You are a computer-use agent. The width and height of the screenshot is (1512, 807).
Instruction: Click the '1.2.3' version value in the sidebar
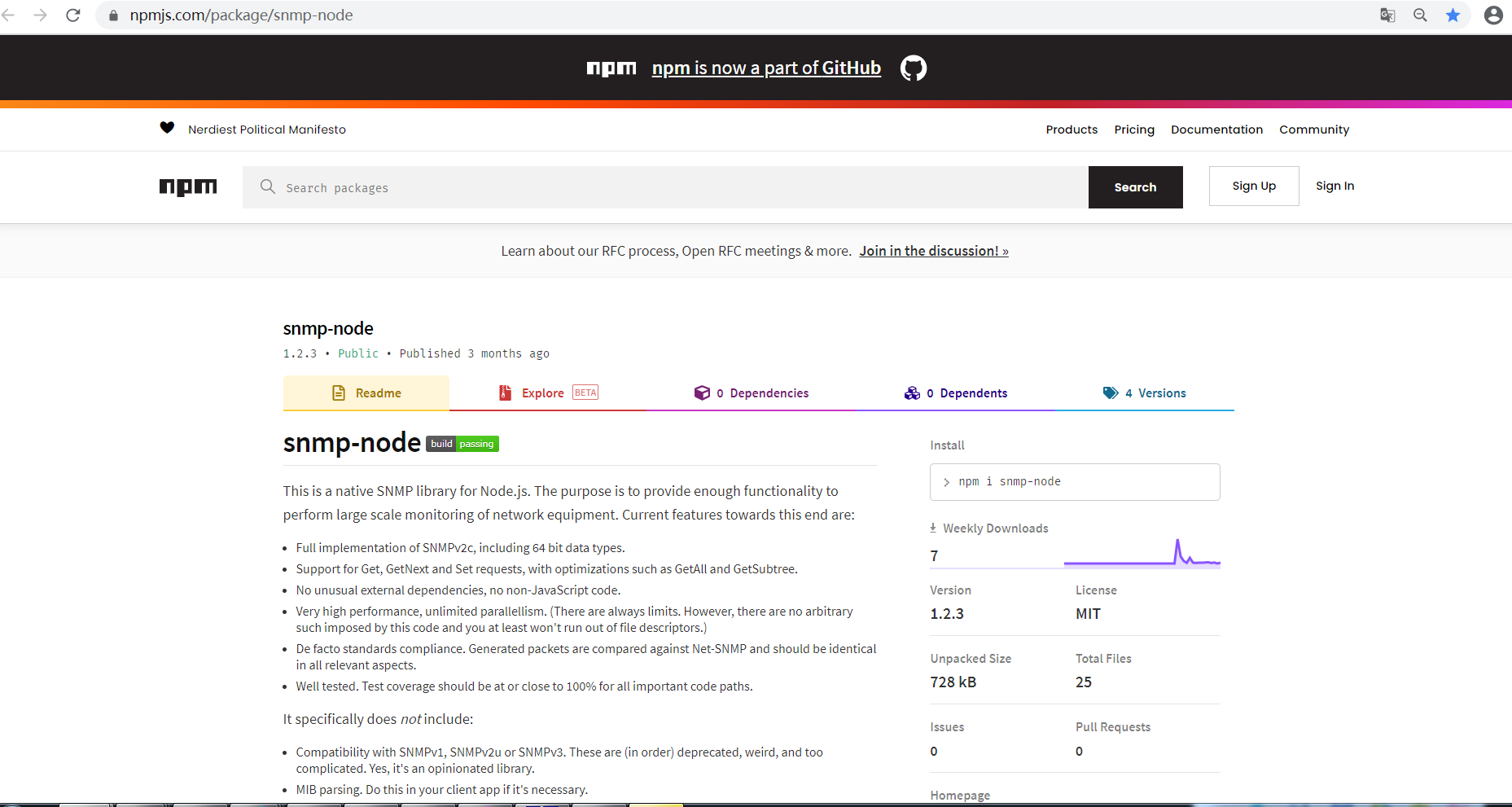[947, 614]
